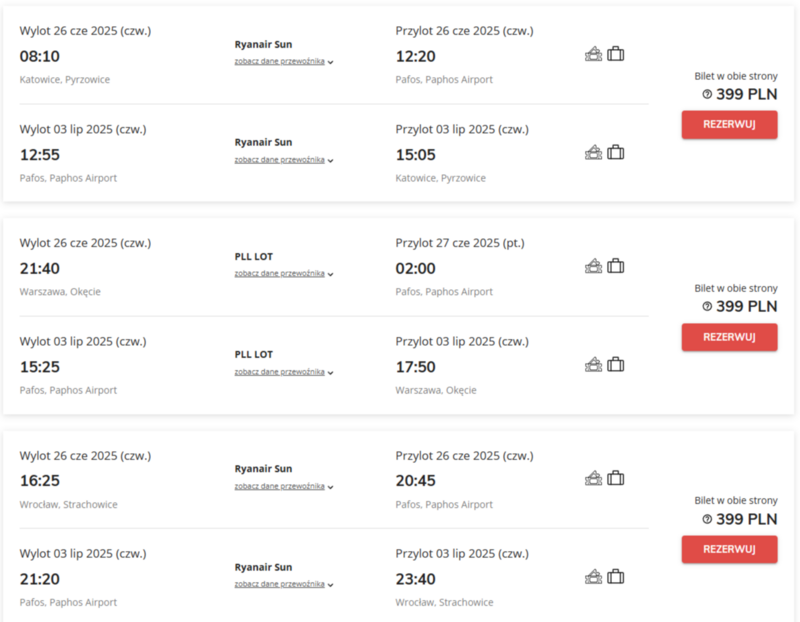This screenshot has width=800, height=622.
Task: Expand carrier details for 15:25 PLL LOT flight
Action: click(284, 372)
